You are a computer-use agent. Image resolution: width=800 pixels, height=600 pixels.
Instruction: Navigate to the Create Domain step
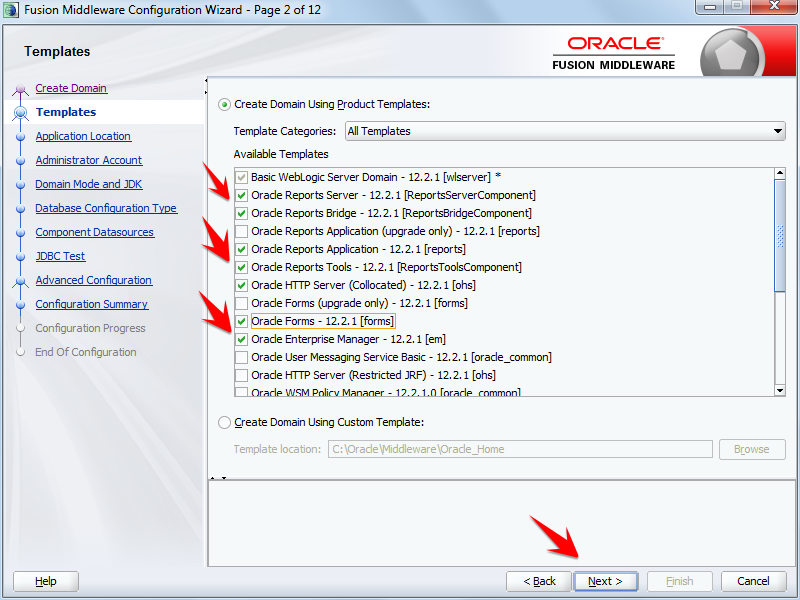pos(71,88)
